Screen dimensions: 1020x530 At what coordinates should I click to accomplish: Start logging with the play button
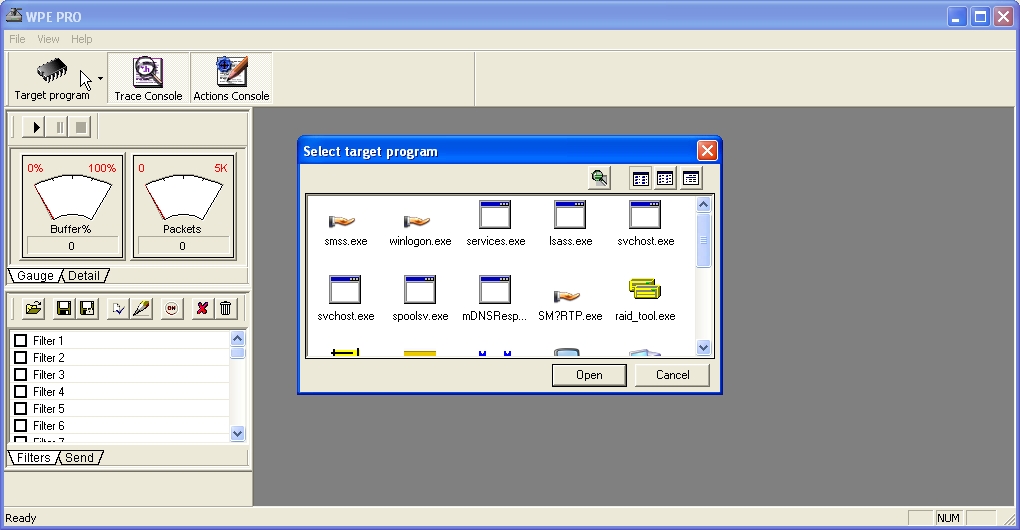[35, 127]
